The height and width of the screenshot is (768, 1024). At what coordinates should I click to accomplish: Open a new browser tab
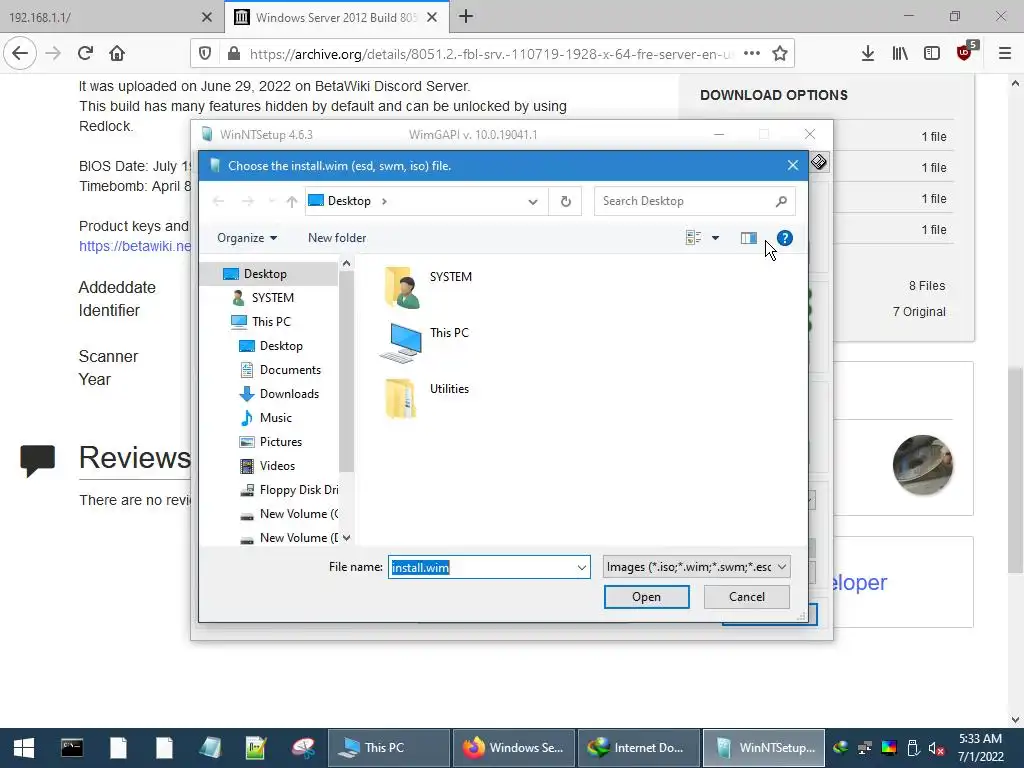point(466,17)
